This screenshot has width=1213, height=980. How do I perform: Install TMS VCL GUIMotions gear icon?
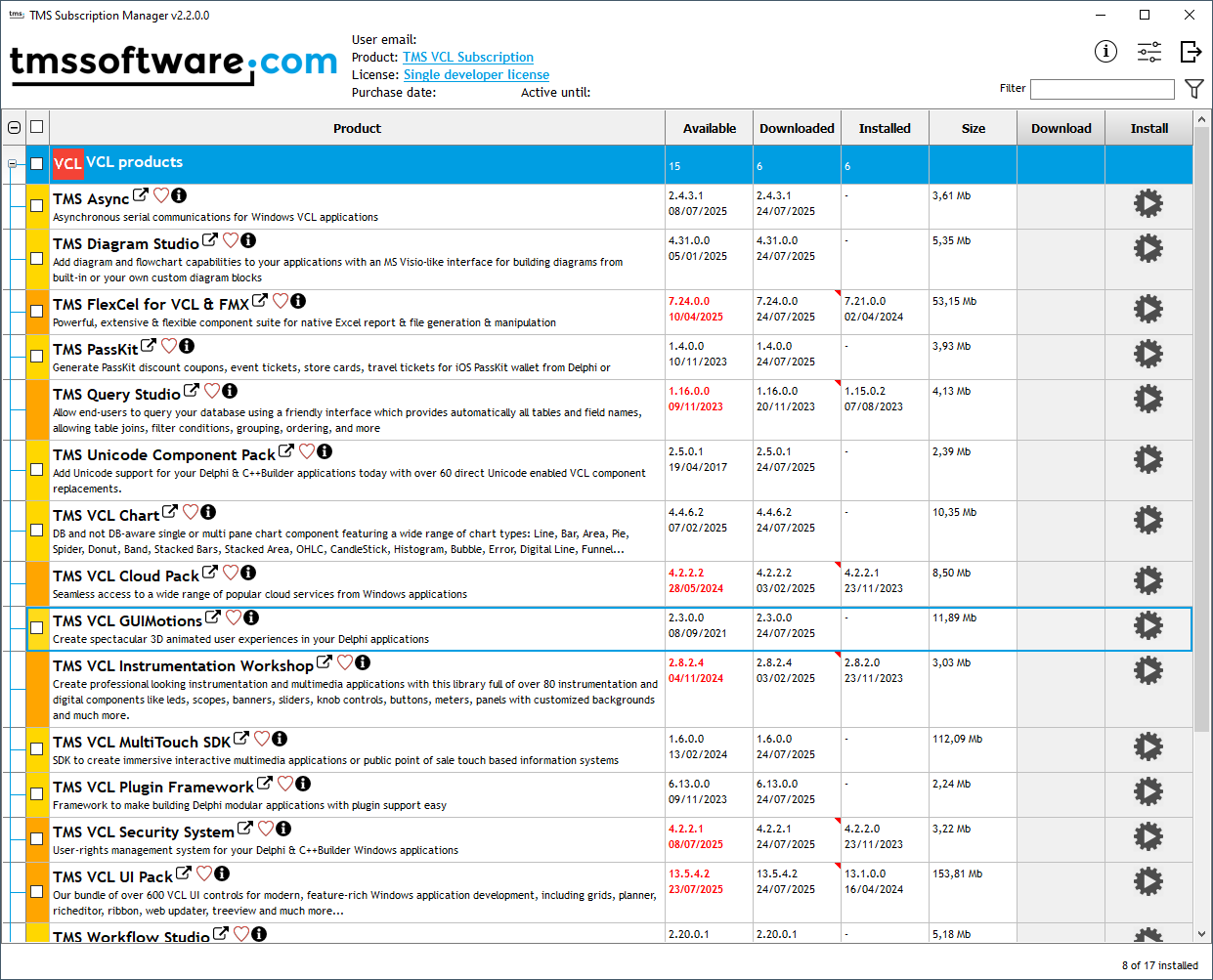(x=1148, y=625)
